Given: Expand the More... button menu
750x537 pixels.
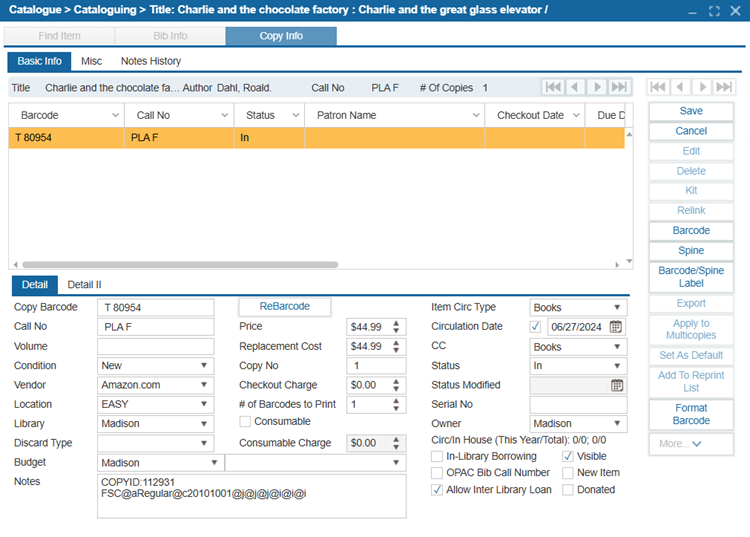Looking at the screenshot, I should pyautogui.click(x=691, y=444).
